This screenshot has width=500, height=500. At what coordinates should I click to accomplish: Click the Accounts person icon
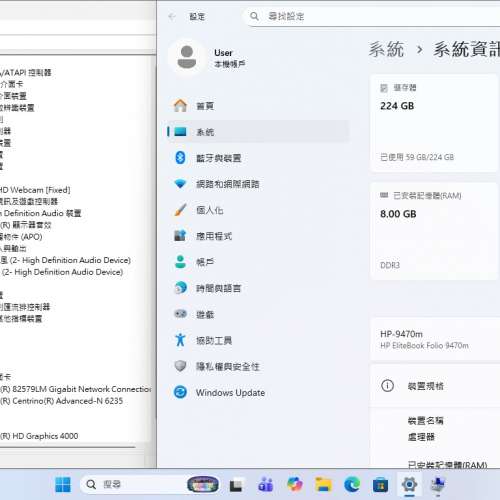click(180, 262)
